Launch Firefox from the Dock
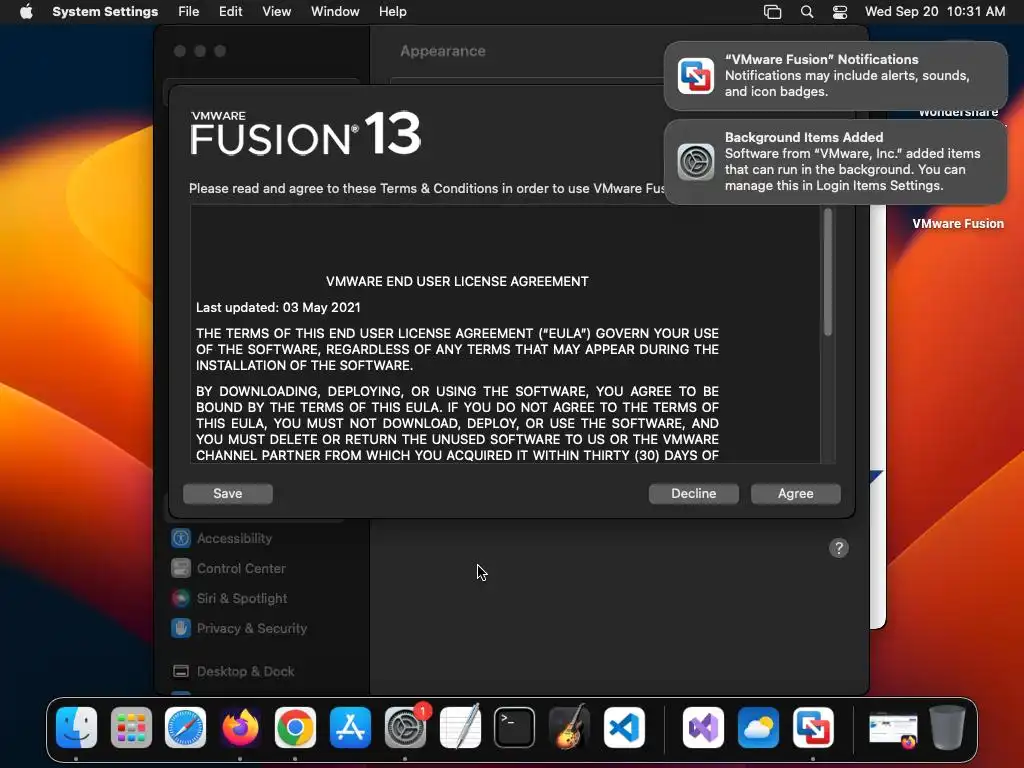Viewport: 1024px width, 768px height. 240,728
